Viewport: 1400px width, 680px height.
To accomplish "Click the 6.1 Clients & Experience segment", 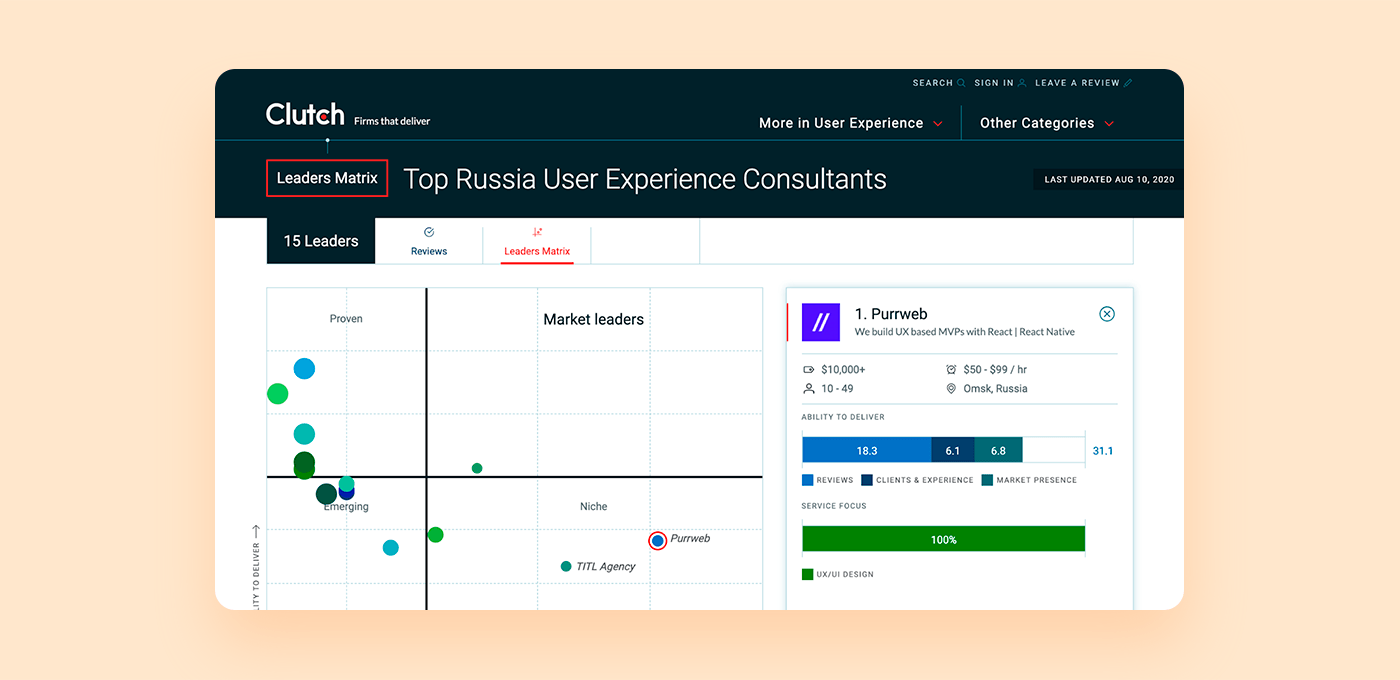I will coord(953,450).
